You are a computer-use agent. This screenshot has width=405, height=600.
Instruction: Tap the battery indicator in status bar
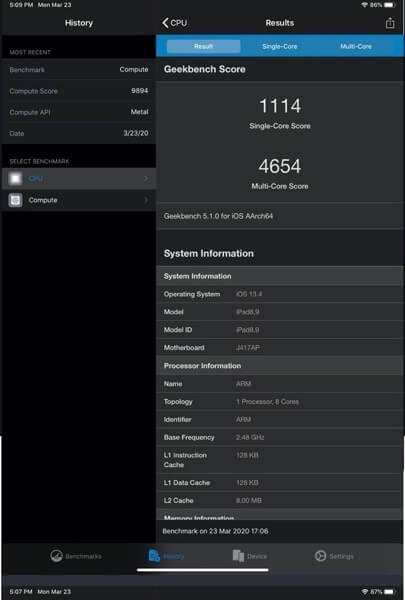389,5
